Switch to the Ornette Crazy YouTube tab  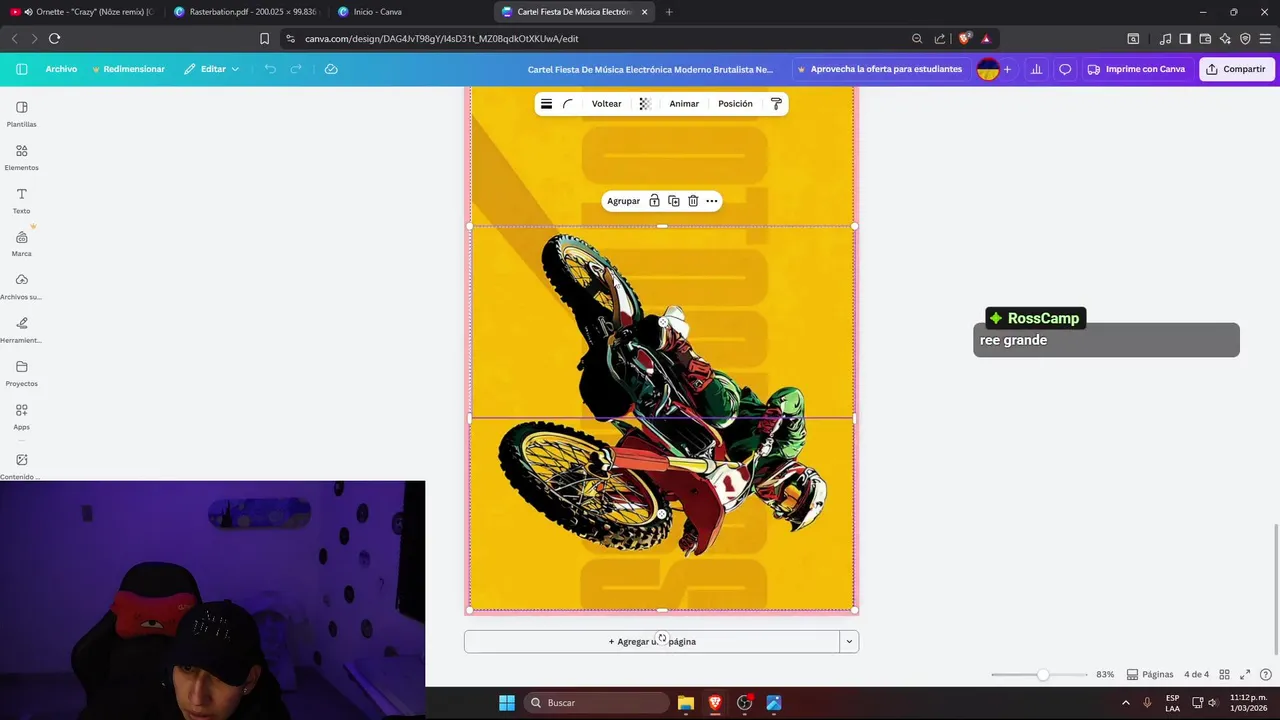pos(82,12)
